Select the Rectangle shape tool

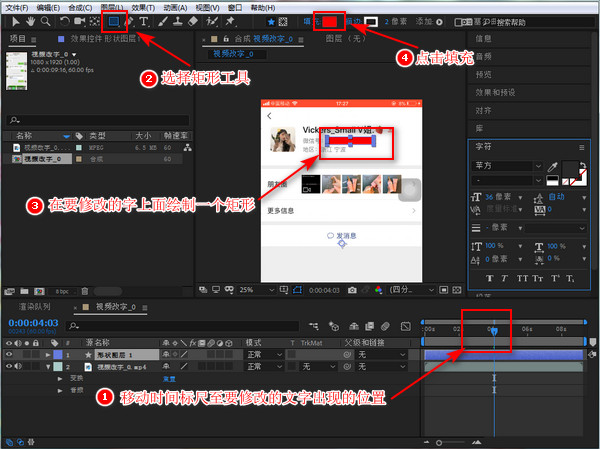[x=115, y=21]
